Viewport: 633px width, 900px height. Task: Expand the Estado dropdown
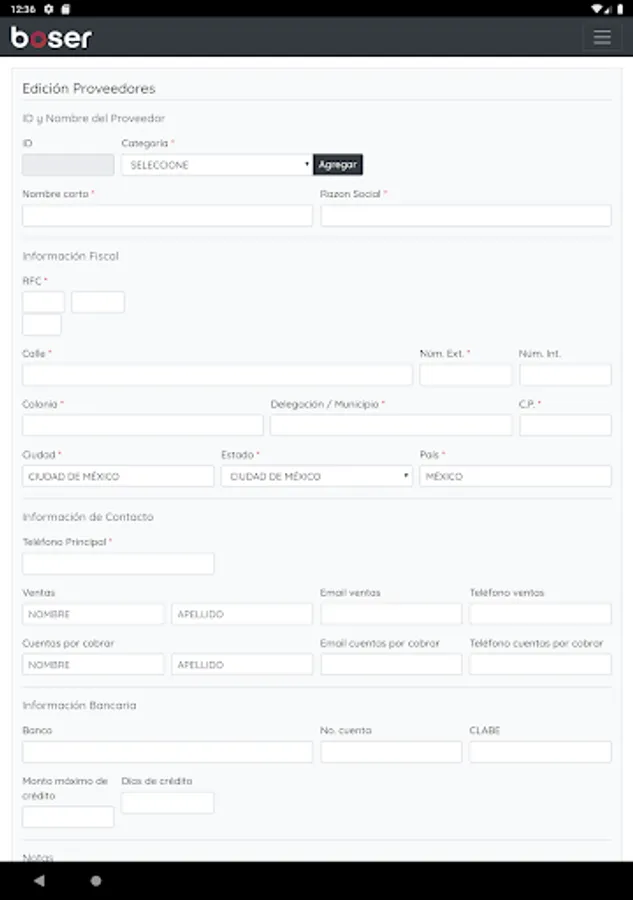tap(316, 476)
